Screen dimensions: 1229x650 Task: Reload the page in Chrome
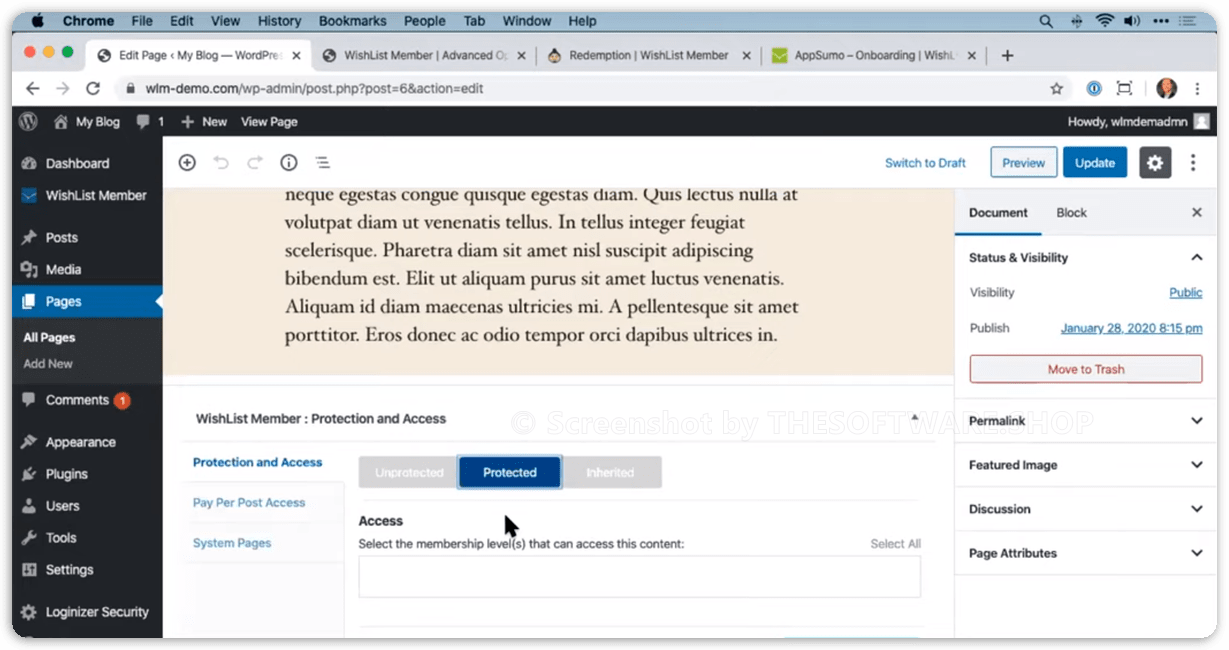[x=93, y=89]
